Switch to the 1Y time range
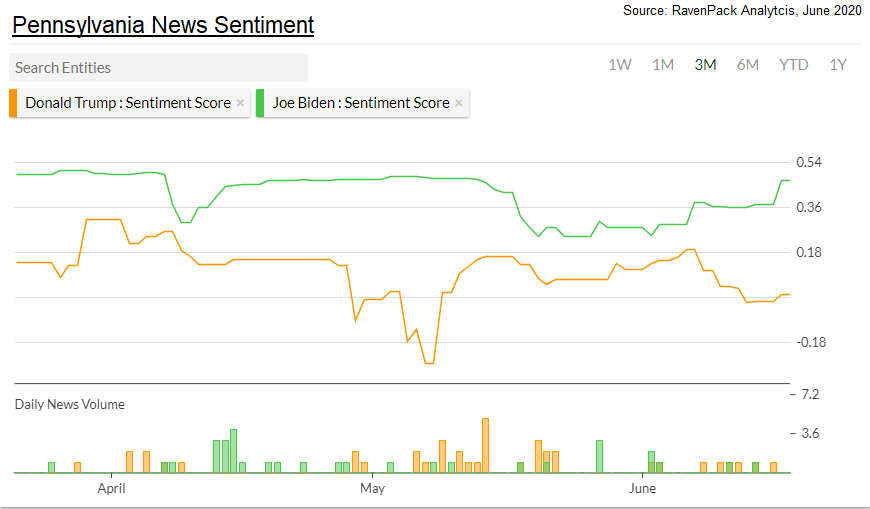The image size is (870, 509). pos(838,65)
